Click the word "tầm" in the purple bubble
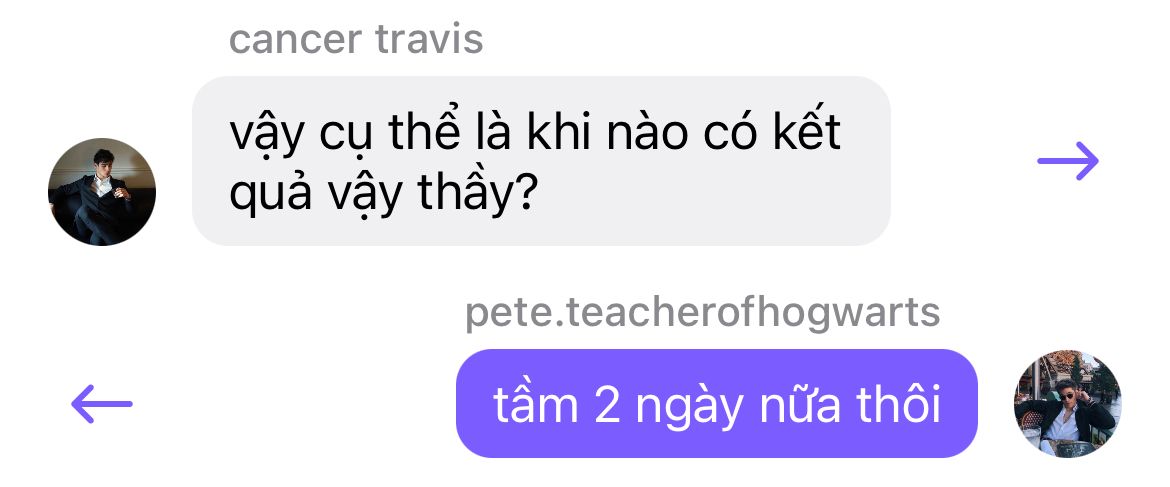This screenshot has height=487, width=1170. [x=536, y=404]
